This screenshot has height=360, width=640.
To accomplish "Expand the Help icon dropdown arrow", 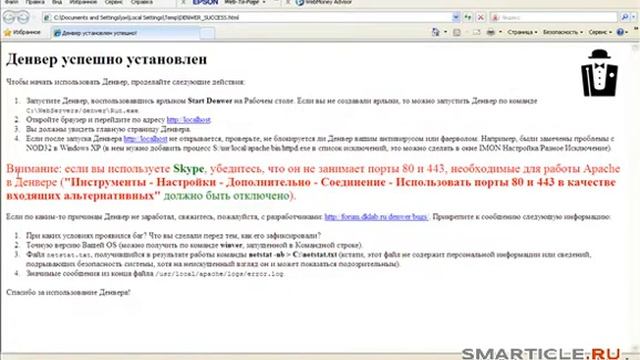I will tap(627, 32).
